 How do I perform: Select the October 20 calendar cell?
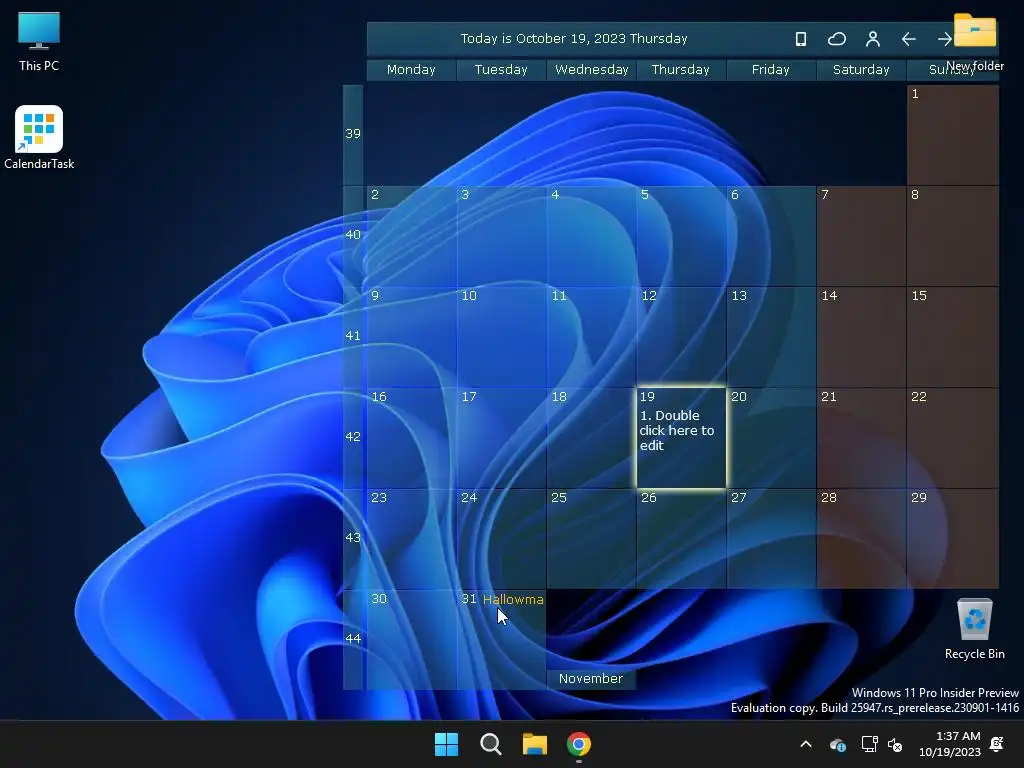point(771,438)
